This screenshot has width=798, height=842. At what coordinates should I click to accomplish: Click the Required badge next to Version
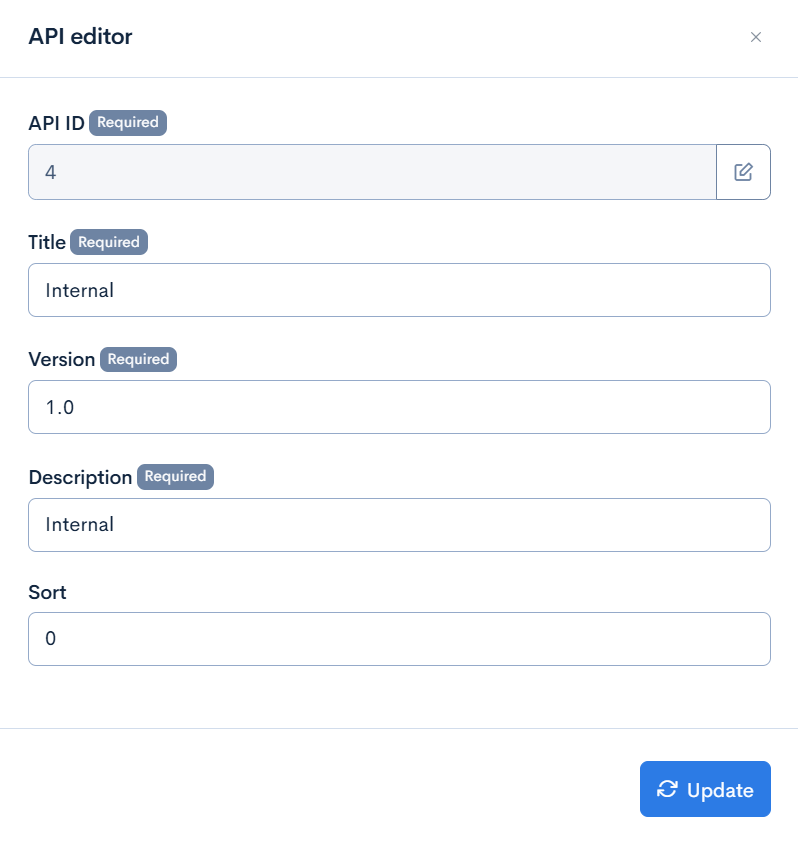point(138,359)
